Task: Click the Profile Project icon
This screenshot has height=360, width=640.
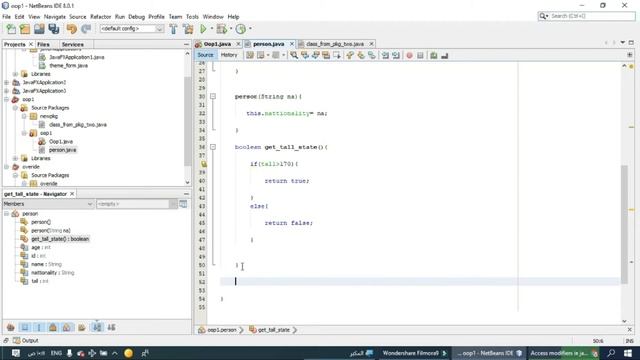Action: [241, 29]
